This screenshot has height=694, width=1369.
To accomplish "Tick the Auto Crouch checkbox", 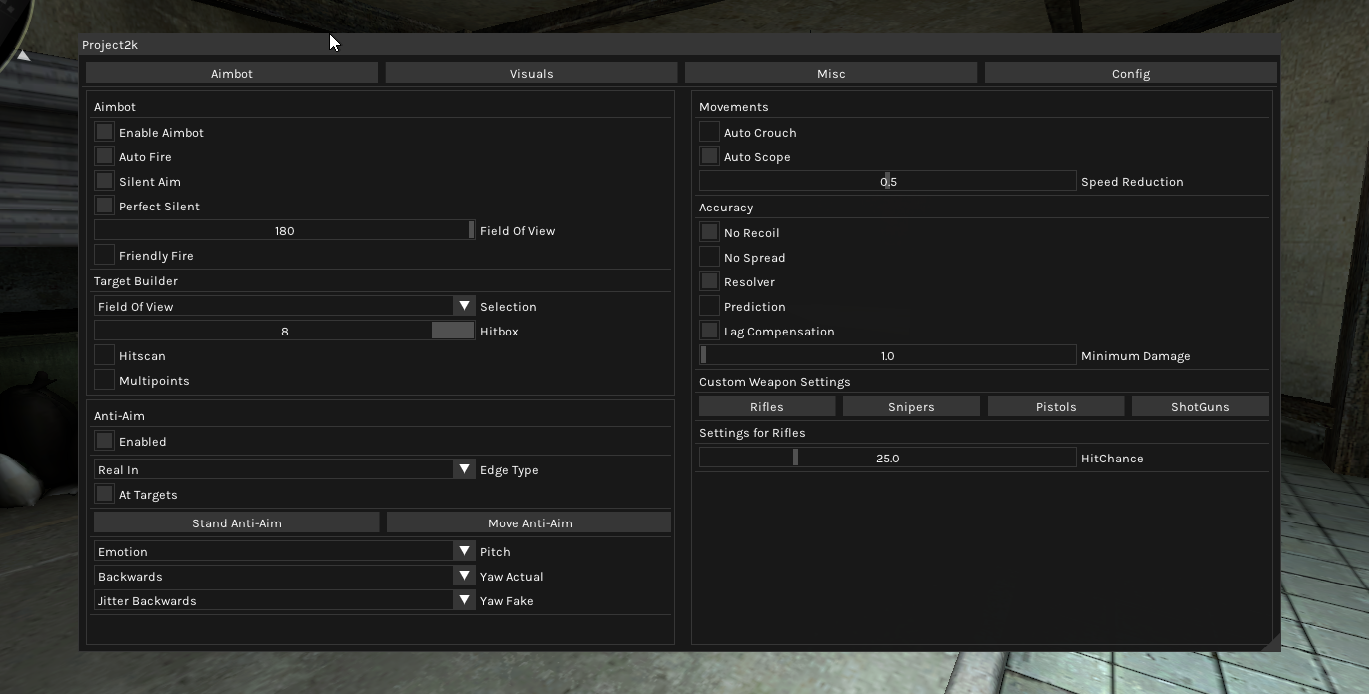I will pos(710,132).
